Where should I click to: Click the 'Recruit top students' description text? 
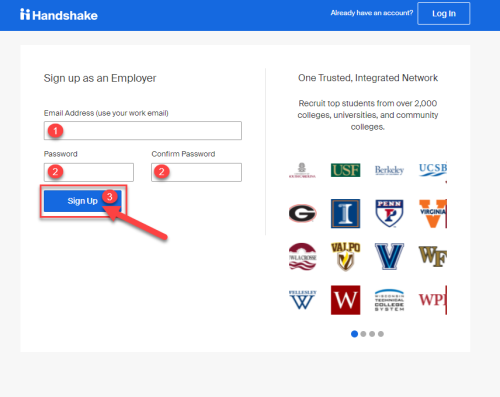click(x=368, y=115)
